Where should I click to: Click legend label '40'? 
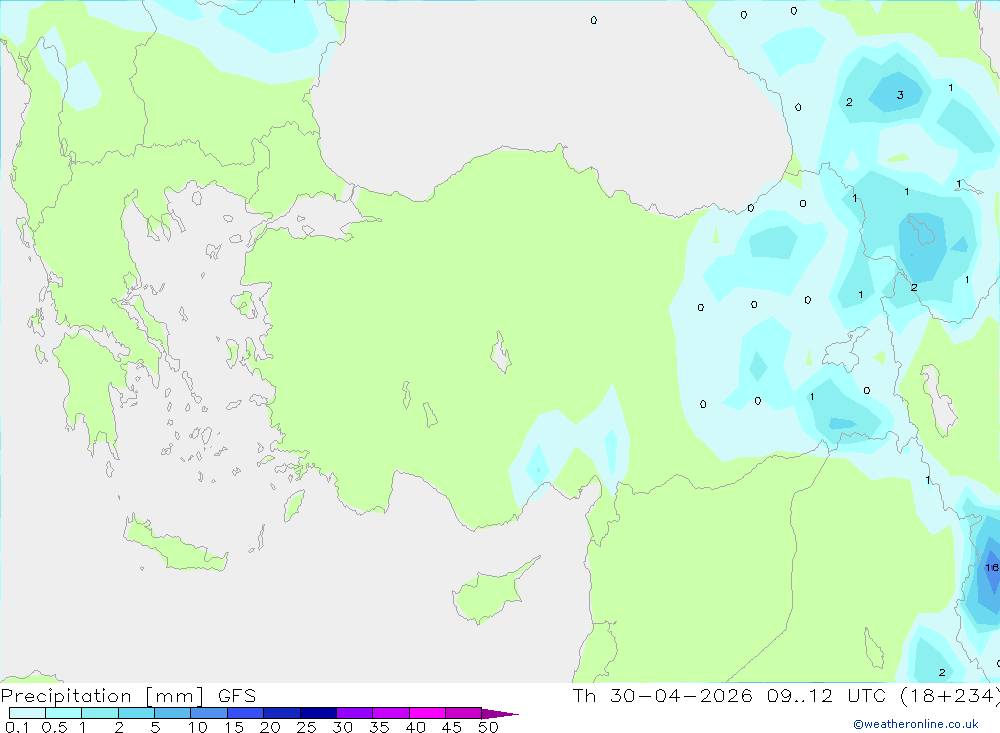[416, 727]
